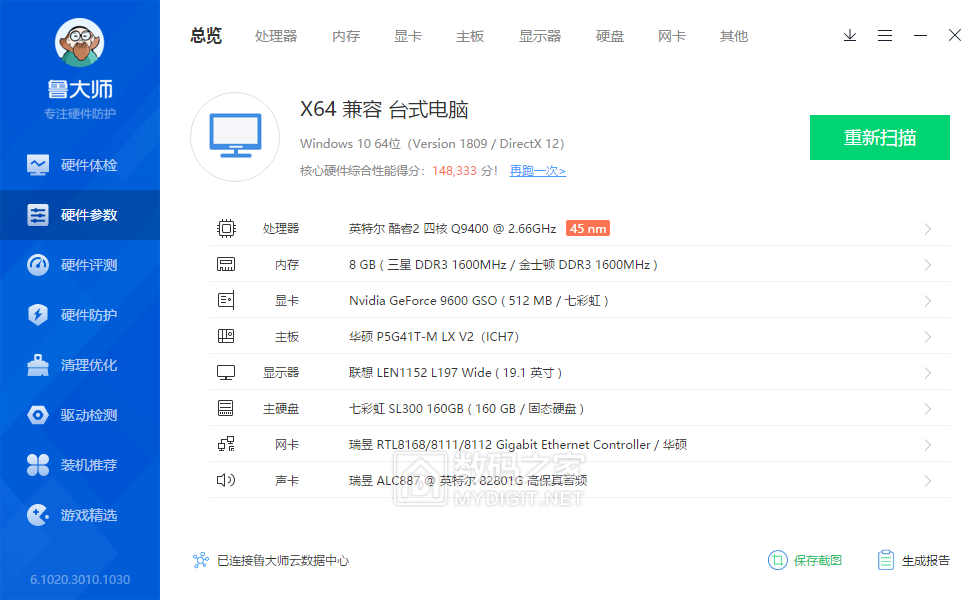This screenshot has height=600, width=980.
Task: Switch to the 总览 tab
Action: [x=206, y=36]
